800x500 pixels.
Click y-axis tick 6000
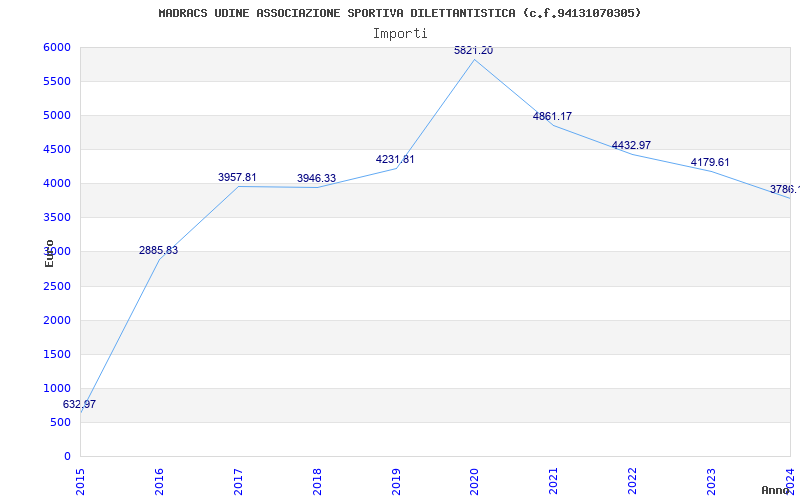(57, 47)
